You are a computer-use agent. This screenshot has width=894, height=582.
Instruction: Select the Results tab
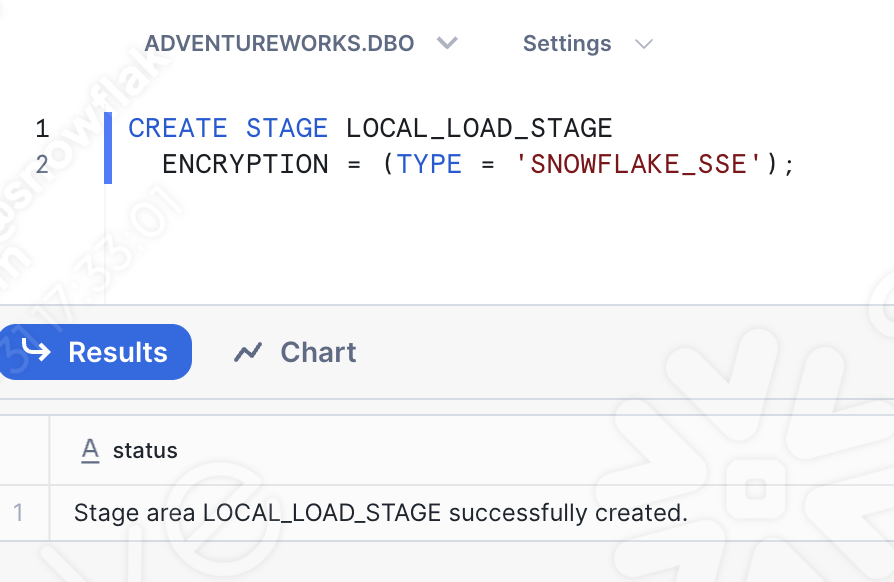pos(117,351)
